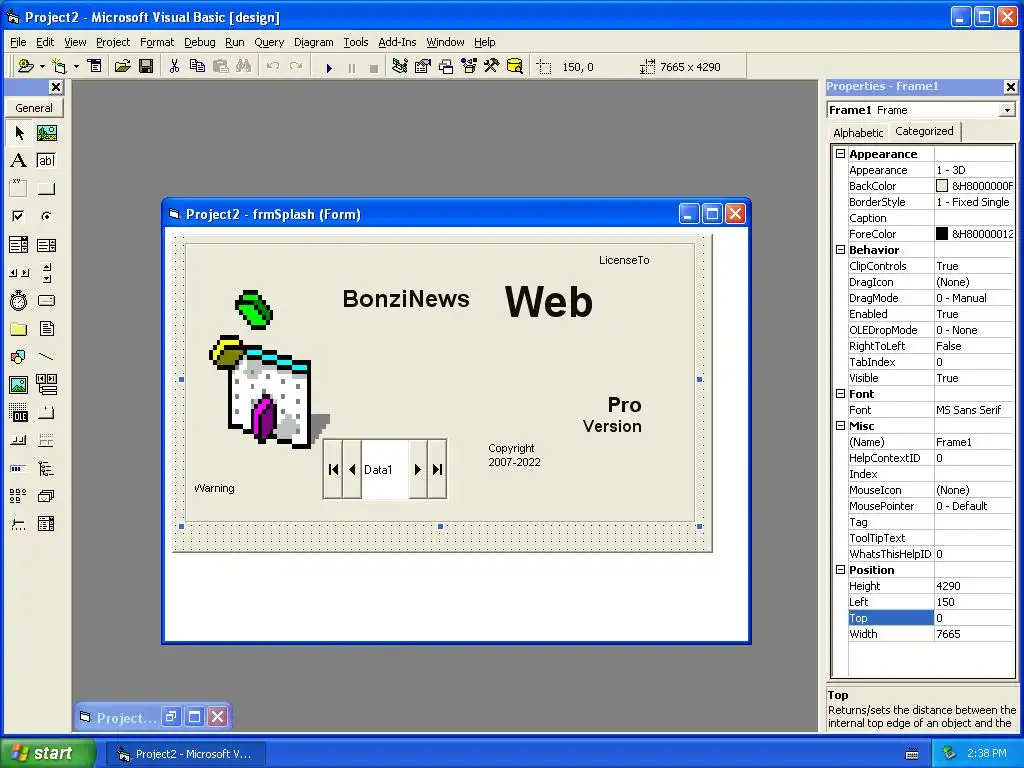1024x768 pixels.
Task: Click Data1 move-previous record button
Action: tap(352, 470)
